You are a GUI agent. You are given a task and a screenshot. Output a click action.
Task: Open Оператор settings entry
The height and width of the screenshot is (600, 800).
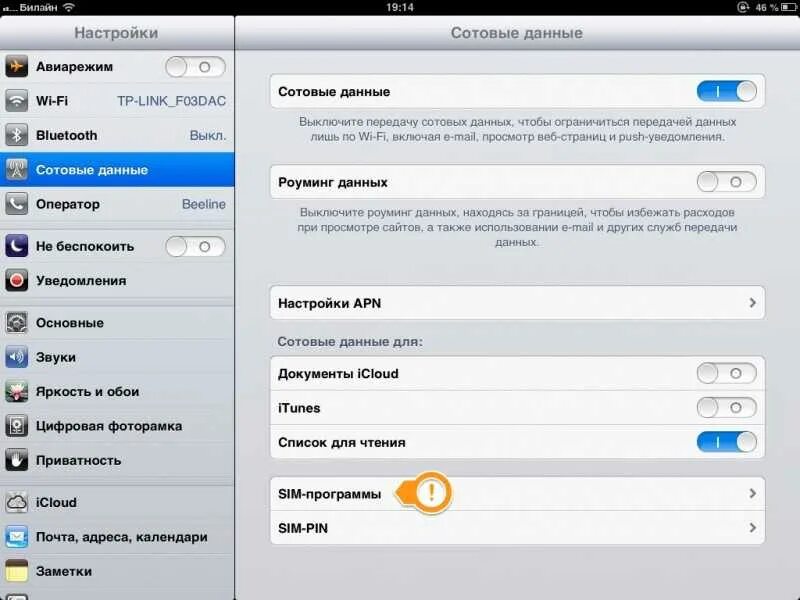pyautogui.click(x=117, y=204)
